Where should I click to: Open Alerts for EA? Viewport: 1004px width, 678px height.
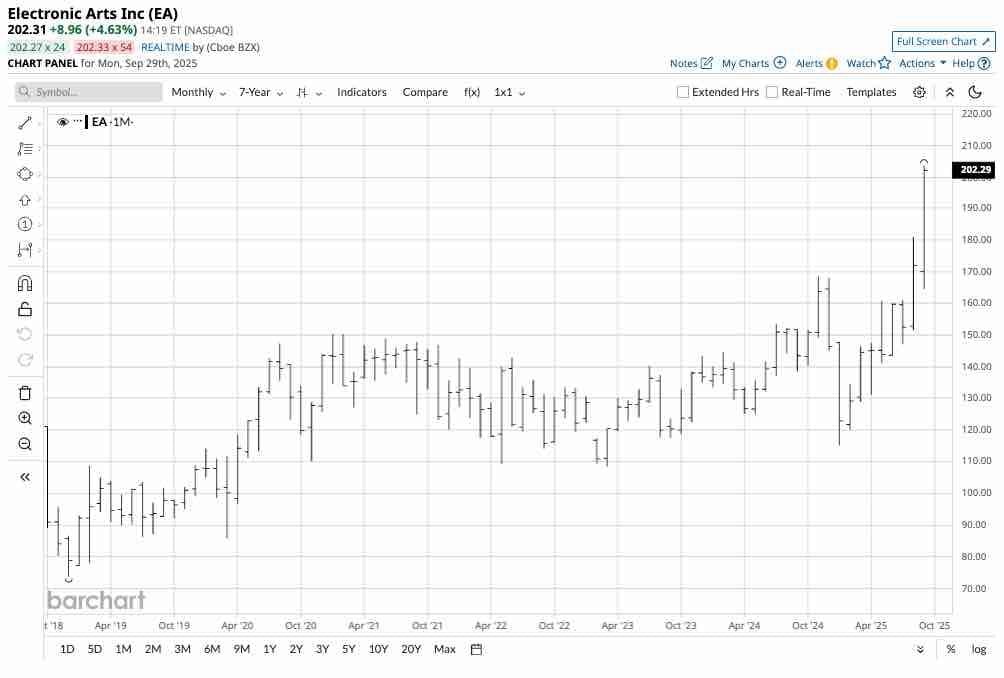click(x=816, y=63)
